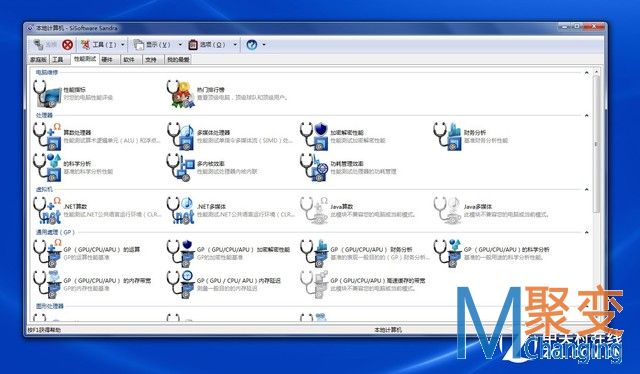Open the 热门排行榜 ranking module
This screenshot has width=640, height=374.
click(x=228, y=94)
